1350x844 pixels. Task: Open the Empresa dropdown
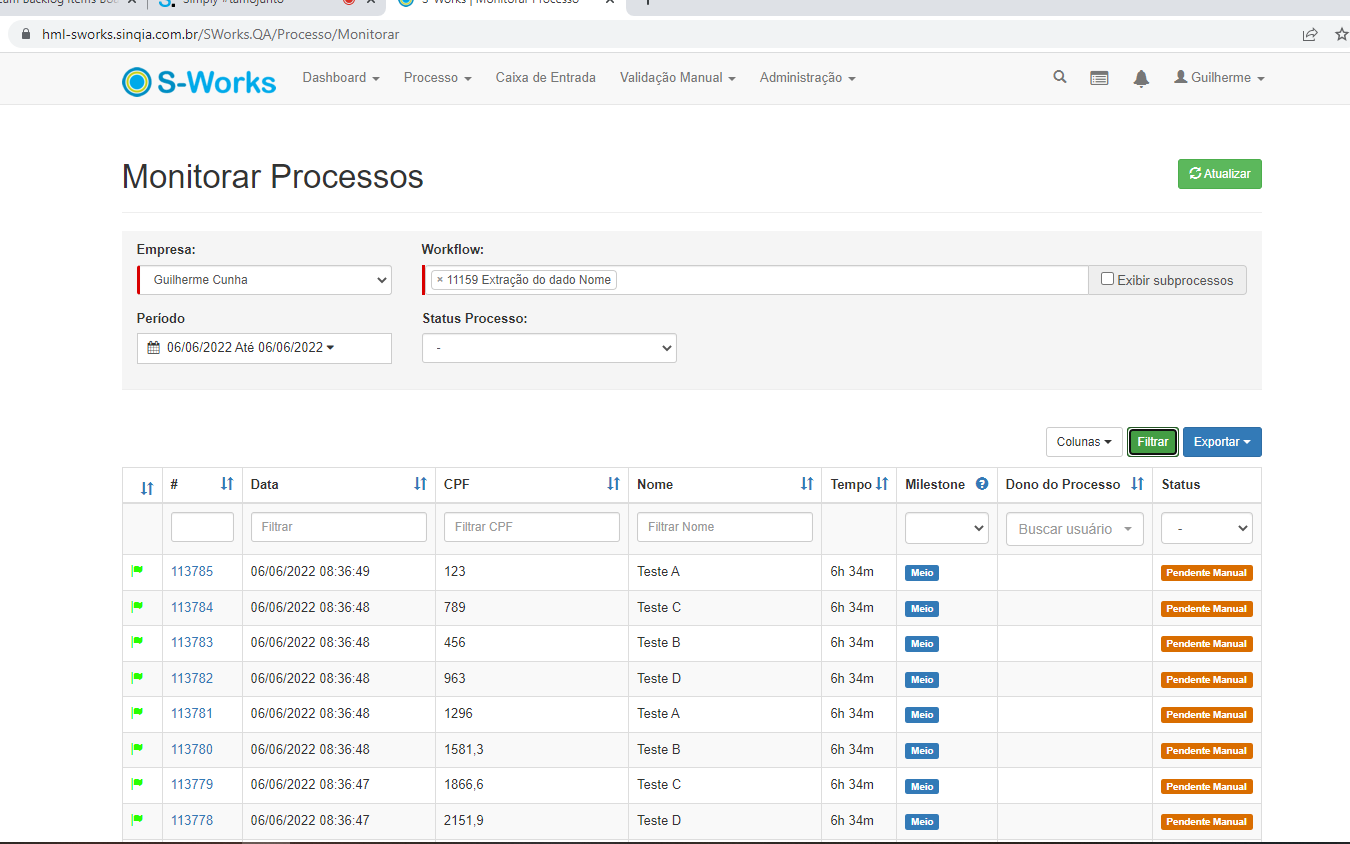tap(265, 280)
